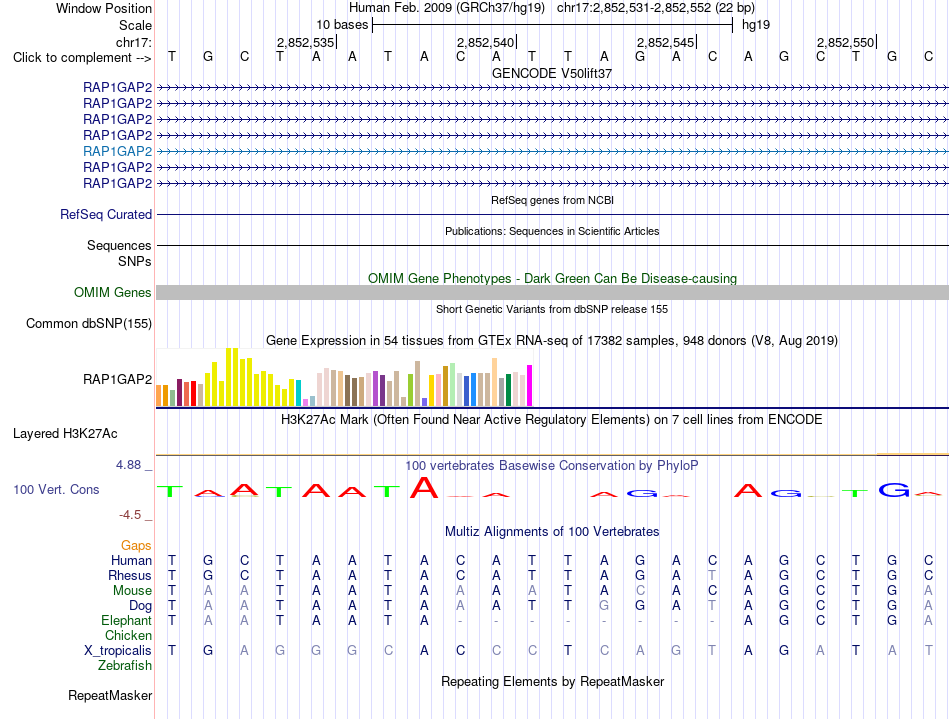Select the gray OMIM Genes bar
Image resolution: width=950 pixels, height=719 pixels.
pyautogui.click(x=552, y=293)
